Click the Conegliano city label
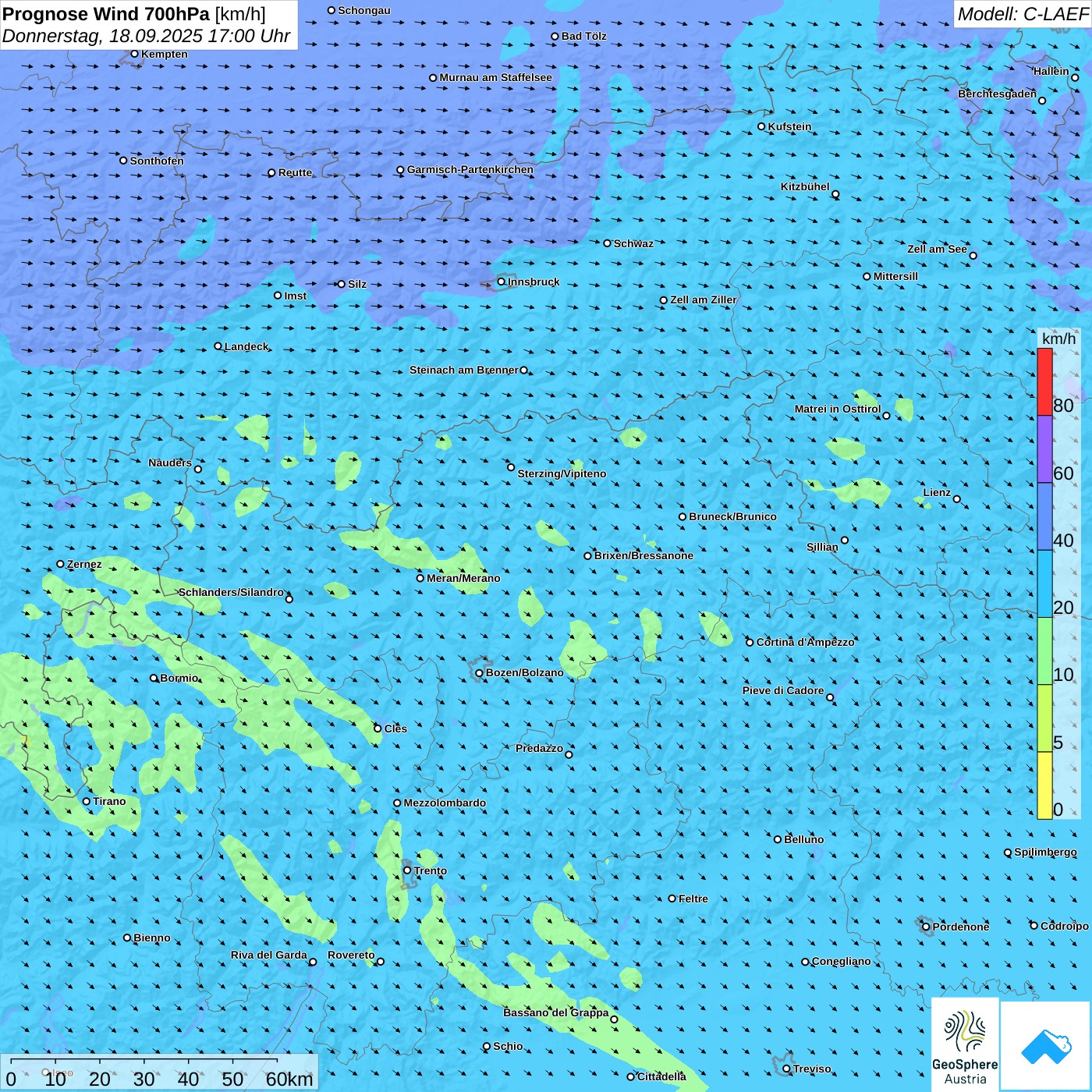 coord(841,961)
